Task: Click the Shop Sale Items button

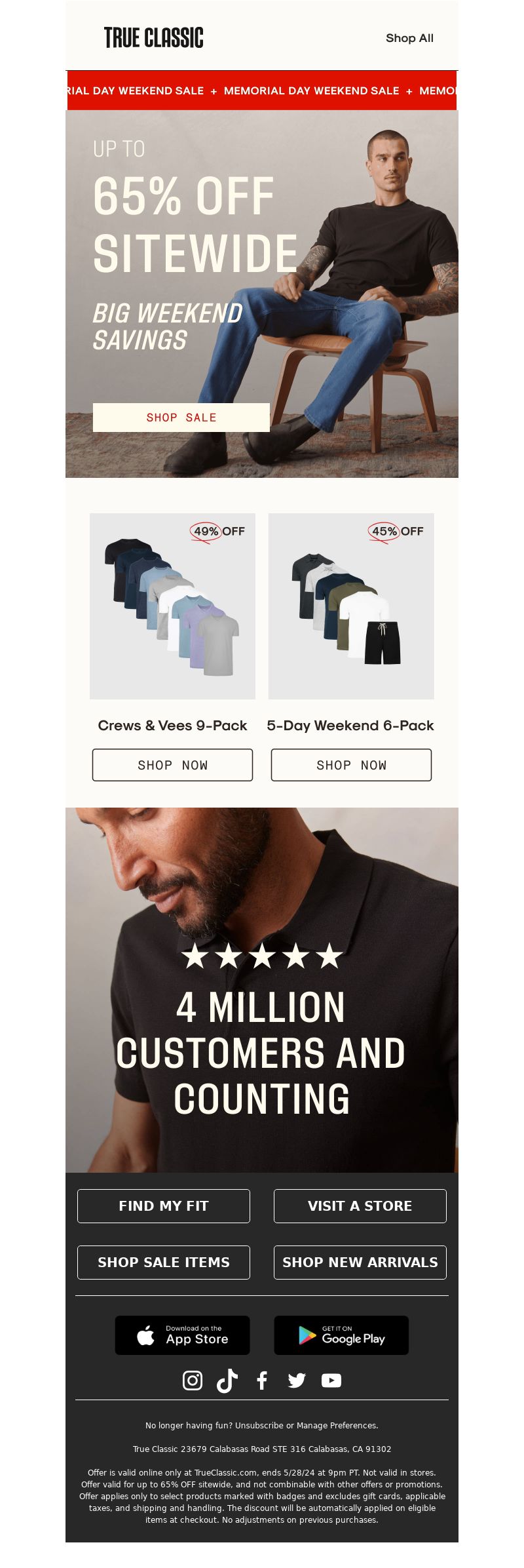Action: pyautogui.click(x=164, y=1263)
